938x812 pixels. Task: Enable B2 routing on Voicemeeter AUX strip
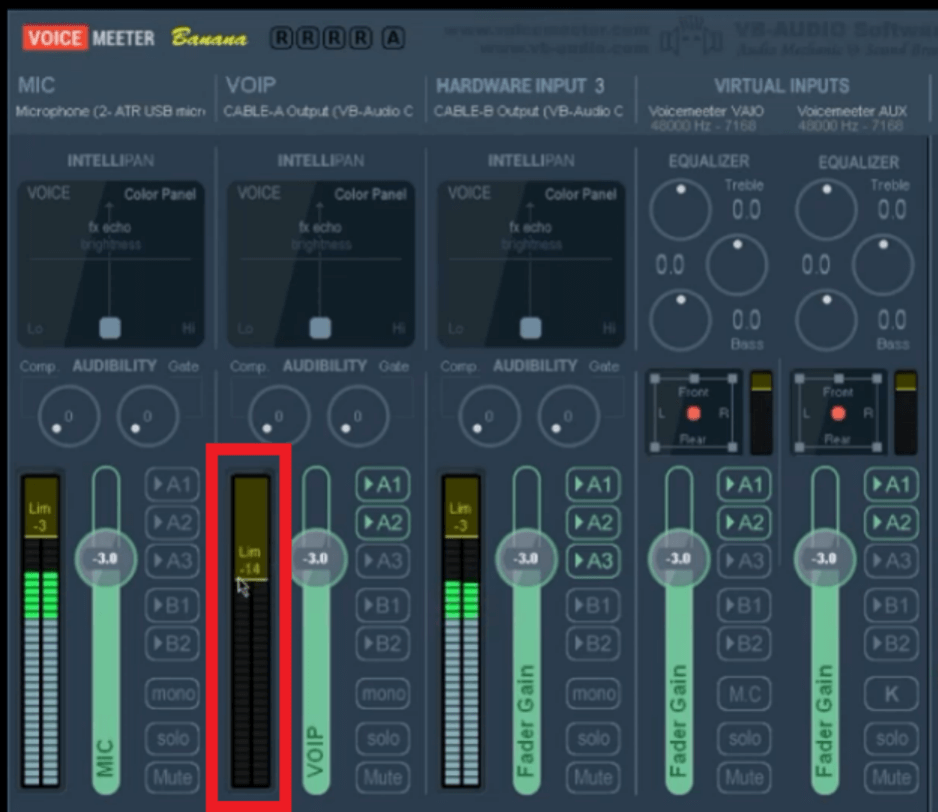tap(891, 644)
